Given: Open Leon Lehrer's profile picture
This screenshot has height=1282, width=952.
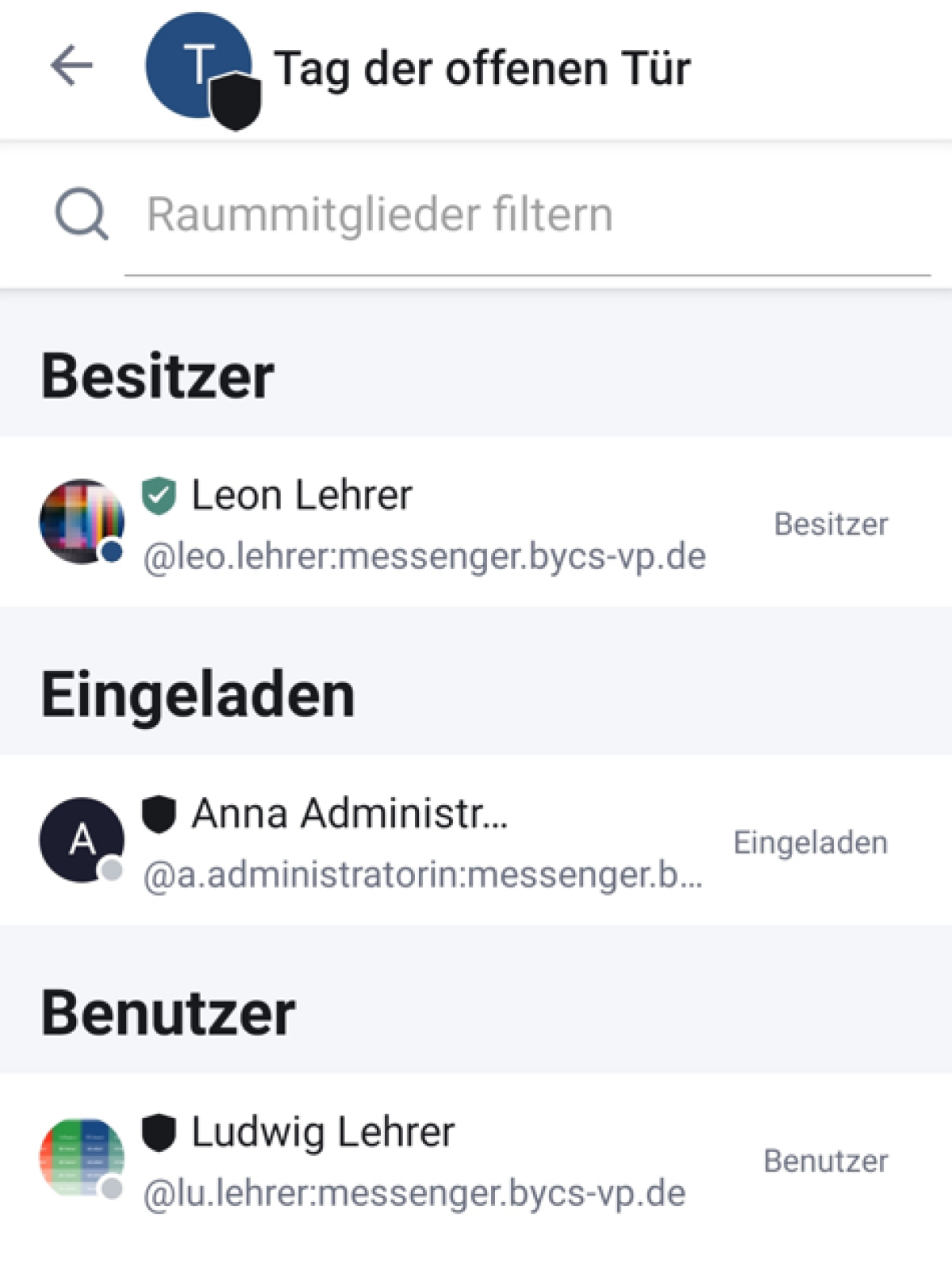Looking at the screenshot, I should tap(82, 521).
